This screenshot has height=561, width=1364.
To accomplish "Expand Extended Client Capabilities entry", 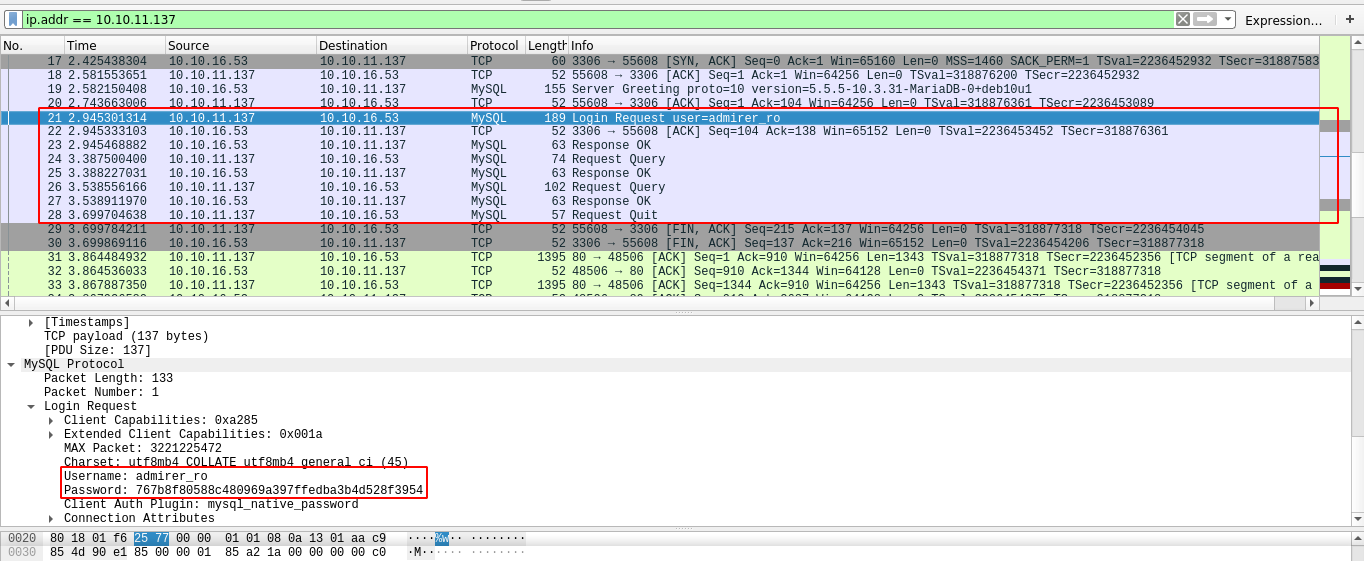I will click(x=51, y=434).
